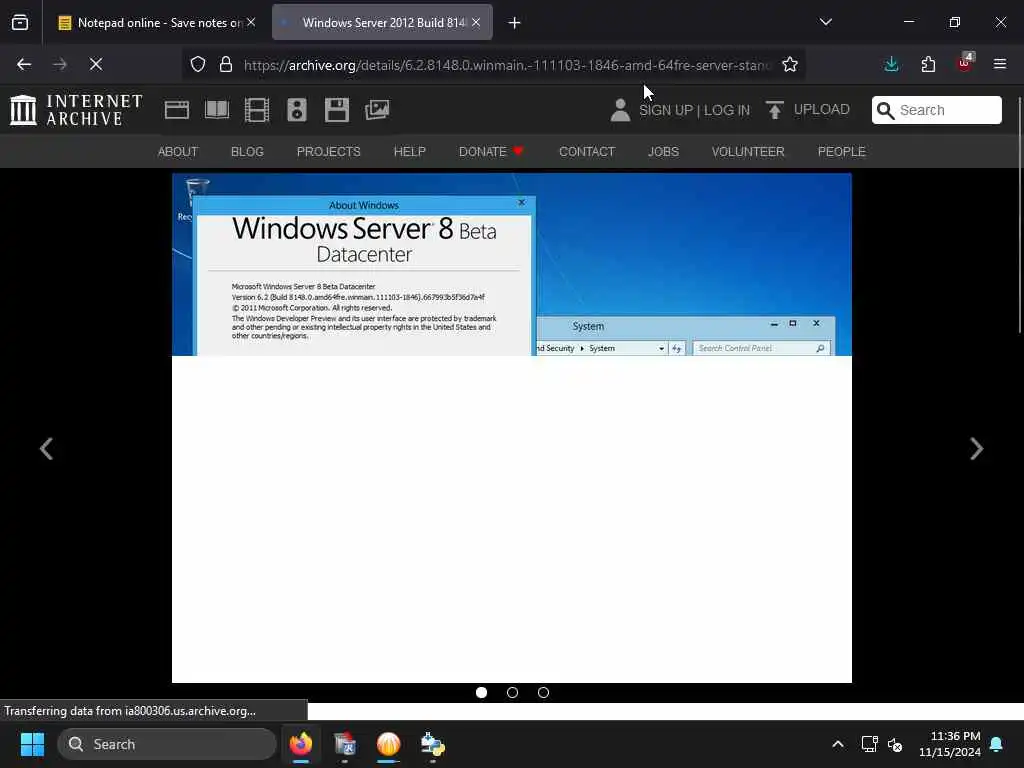This screenshot has width=1024, height=768.
Task: Close the Notepad online tab
Action: [x=251, y=22]
